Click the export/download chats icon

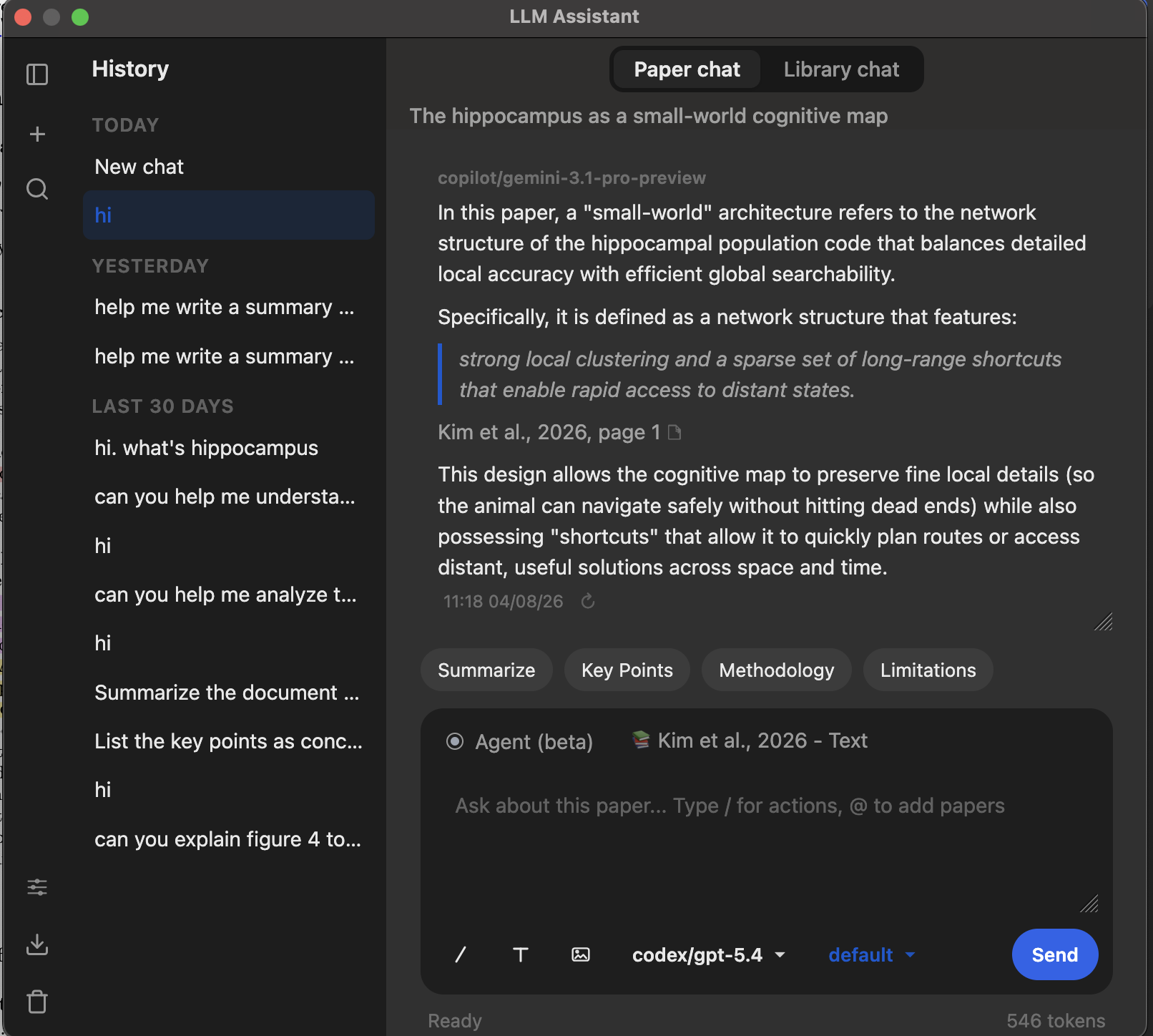click(x=37, y=944)
